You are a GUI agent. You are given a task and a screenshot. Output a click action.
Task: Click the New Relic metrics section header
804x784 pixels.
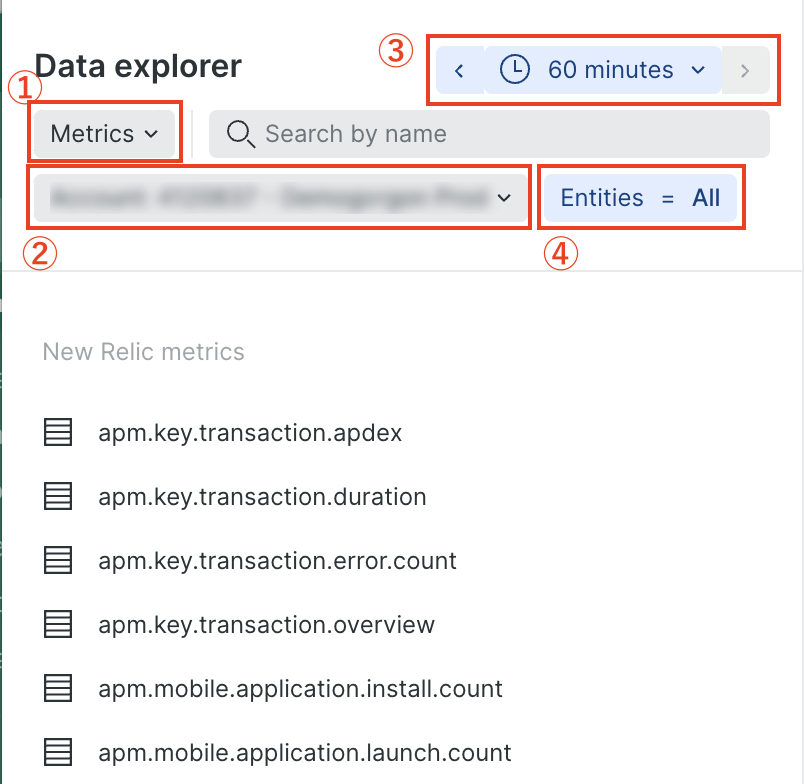[143, 351]
